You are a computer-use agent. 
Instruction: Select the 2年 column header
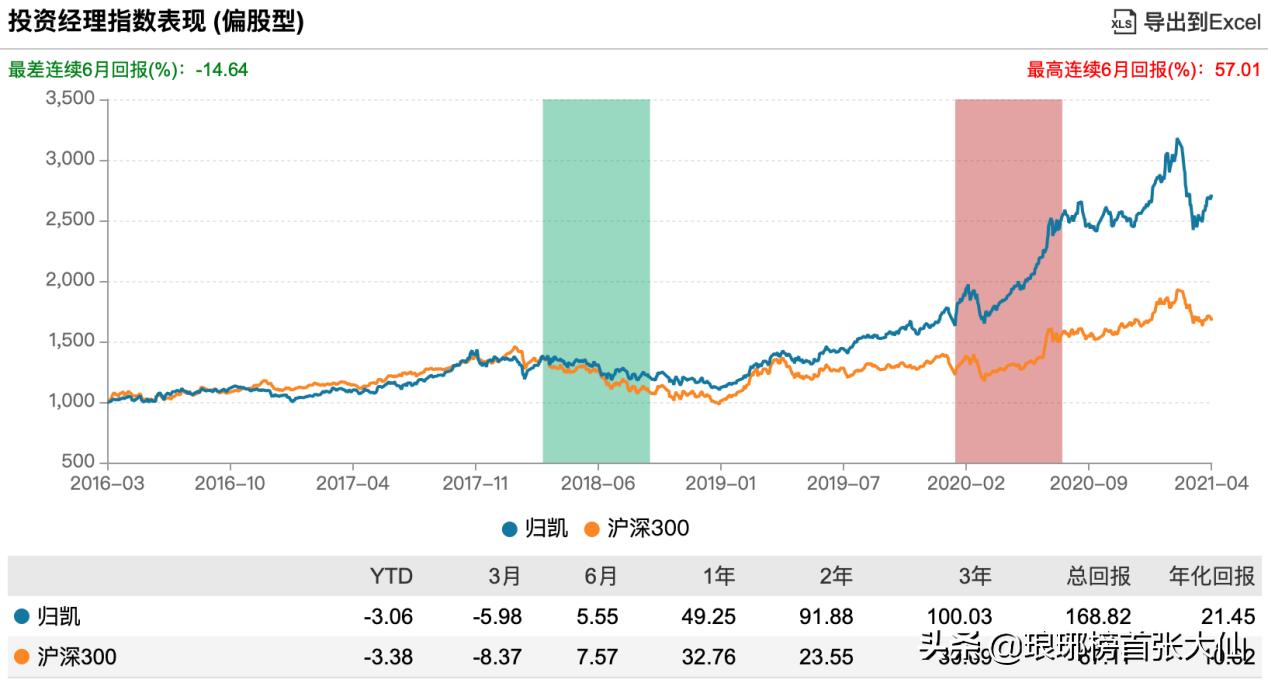click(836, 576)
